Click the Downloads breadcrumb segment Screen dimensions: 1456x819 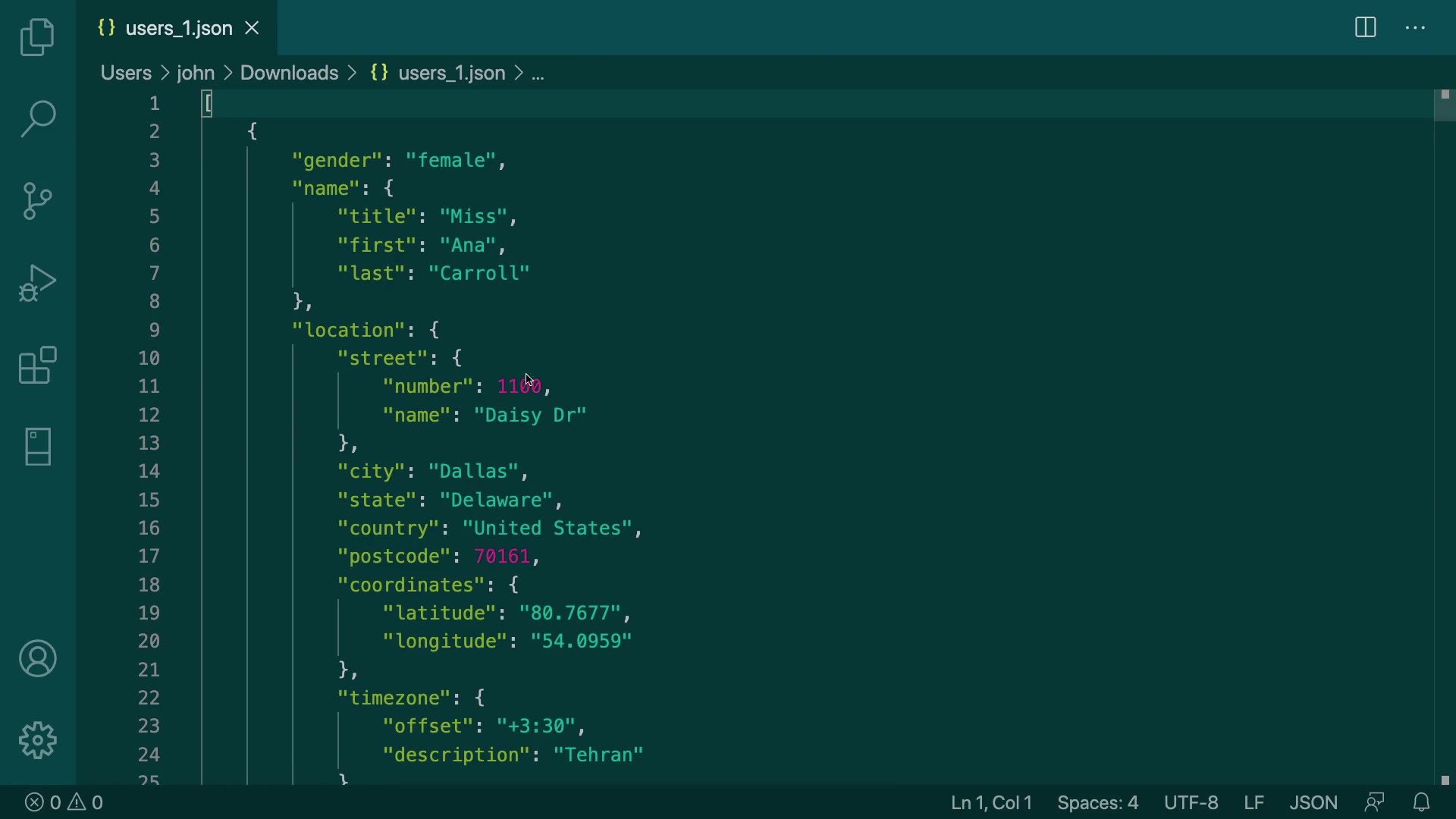tap(289, 73)
